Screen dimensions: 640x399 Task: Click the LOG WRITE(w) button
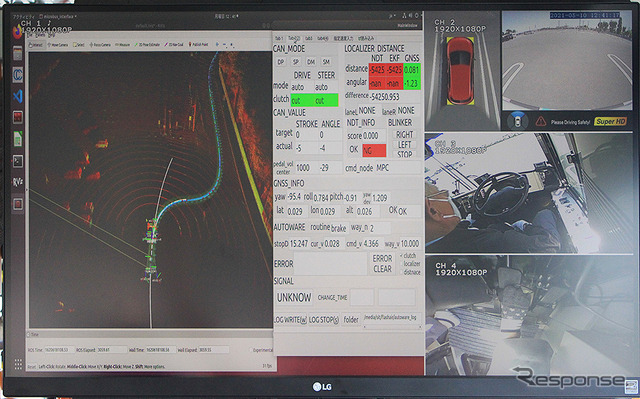(290, 319)
